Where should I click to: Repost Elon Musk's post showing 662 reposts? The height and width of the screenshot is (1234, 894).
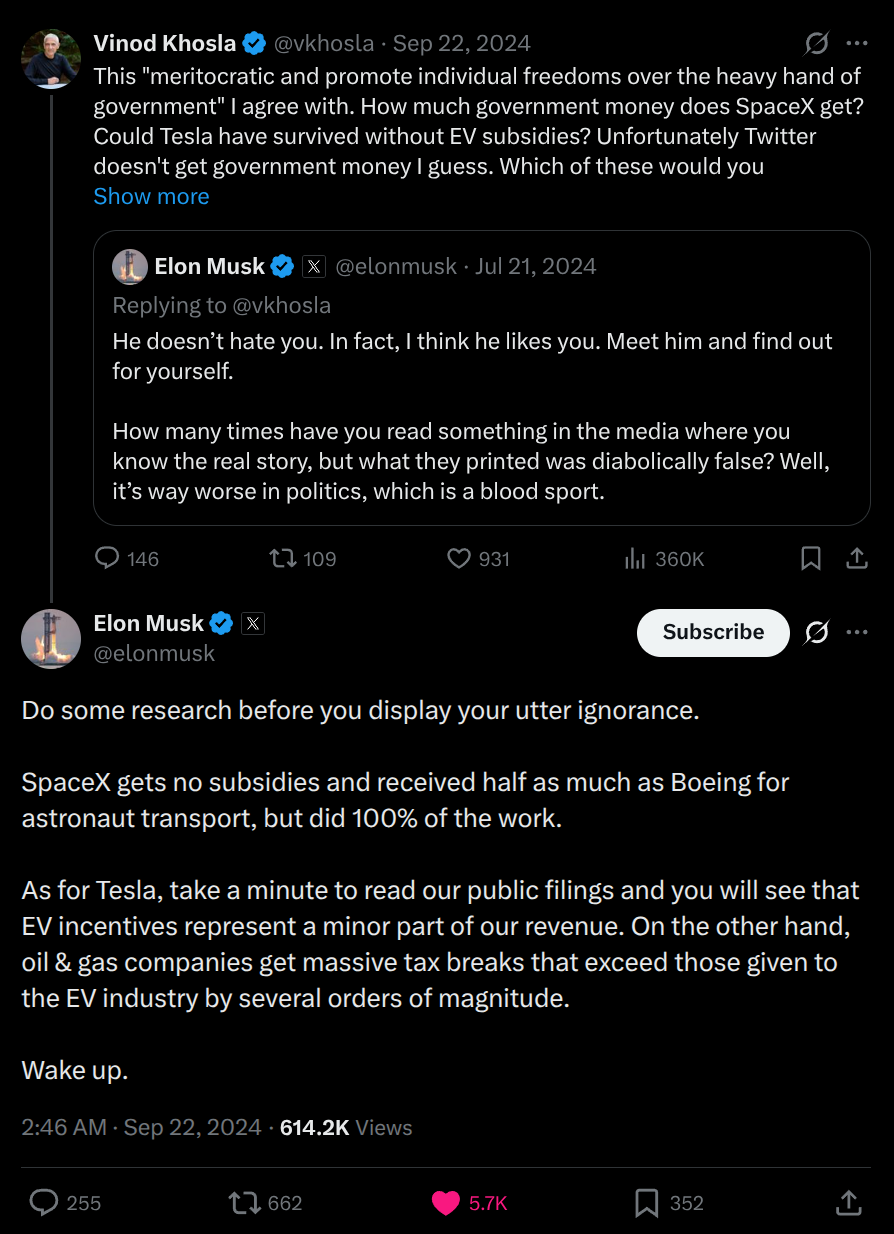pyautogui.click(x=265, y=1202)
